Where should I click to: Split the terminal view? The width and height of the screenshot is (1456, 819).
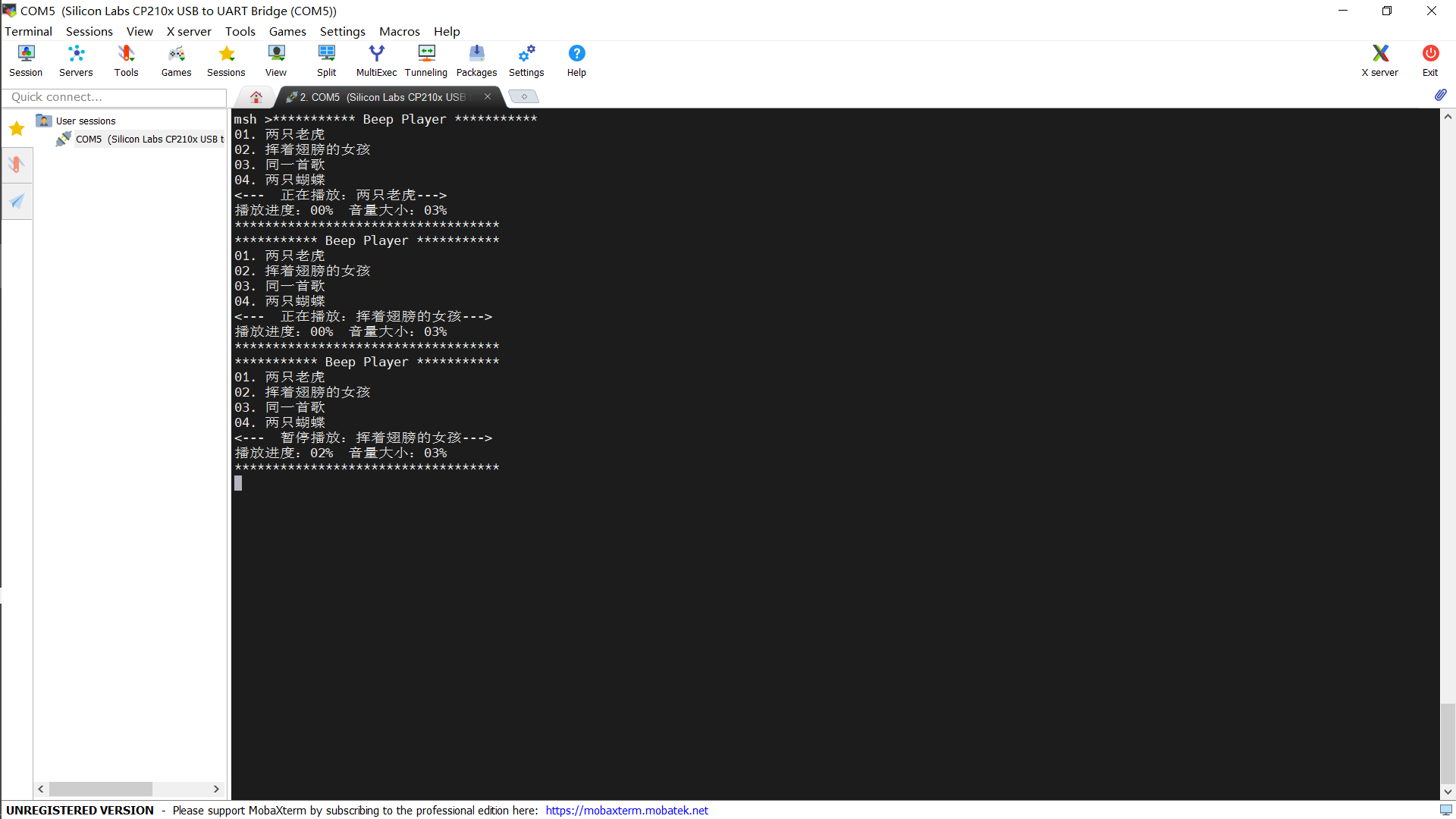pyautogui.click(x=326, y=61)
